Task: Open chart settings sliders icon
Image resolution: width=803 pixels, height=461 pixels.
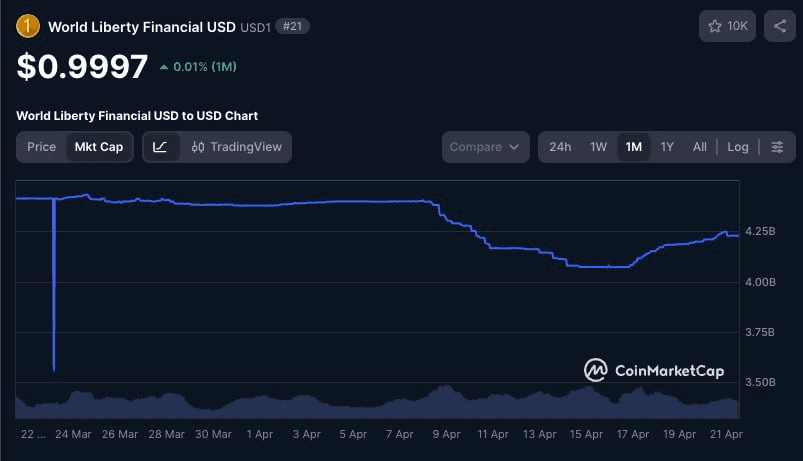Action: [777, 147]
